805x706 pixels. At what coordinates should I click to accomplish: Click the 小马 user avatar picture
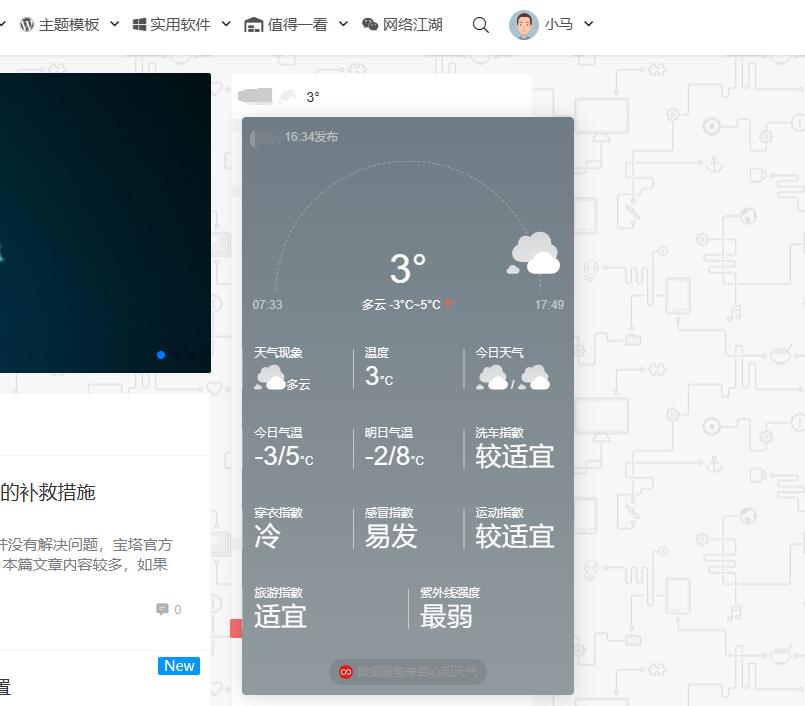[x=523, y=25]
